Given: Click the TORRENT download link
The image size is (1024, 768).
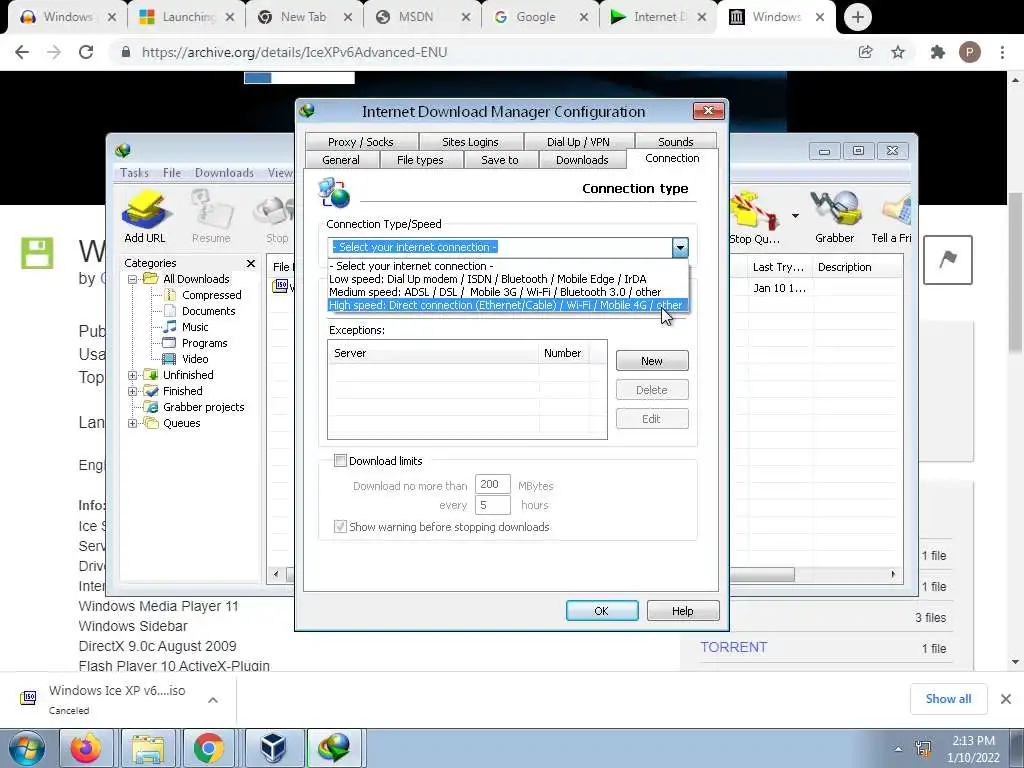Looking at the screenshot, I should [733, 647].
